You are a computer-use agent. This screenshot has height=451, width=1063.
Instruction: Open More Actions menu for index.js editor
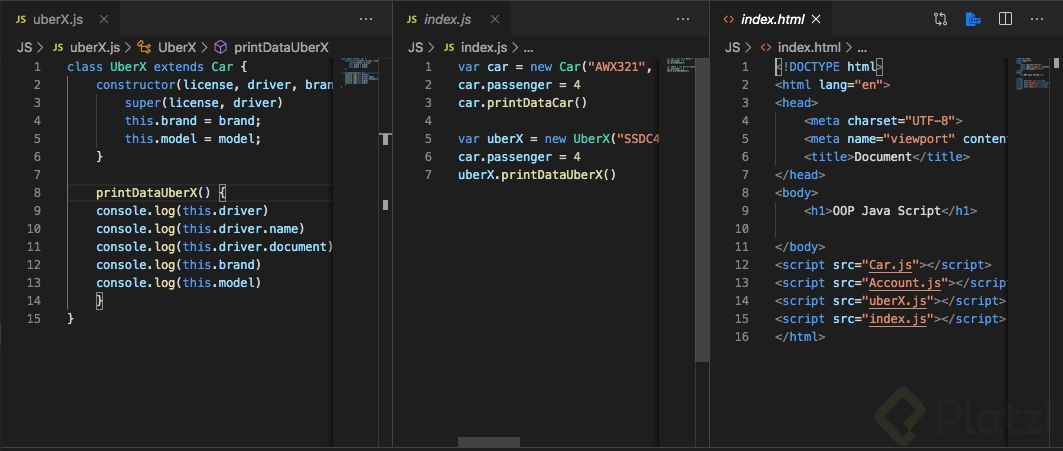coord(683,19)
